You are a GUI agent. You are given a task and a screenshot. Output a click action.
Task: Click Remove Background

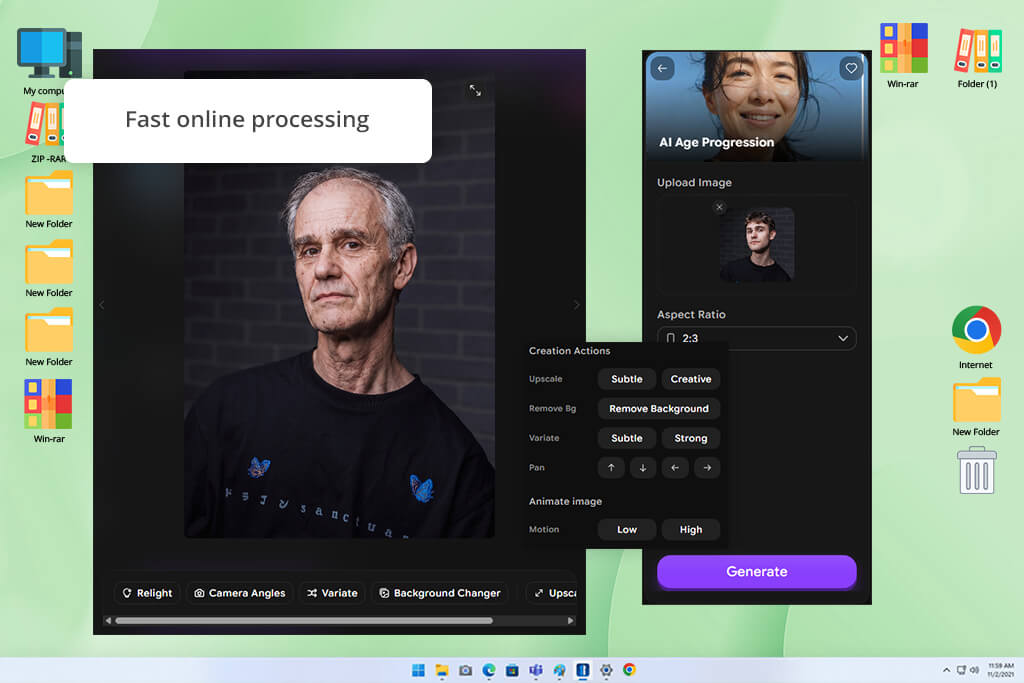pos(658,409)
